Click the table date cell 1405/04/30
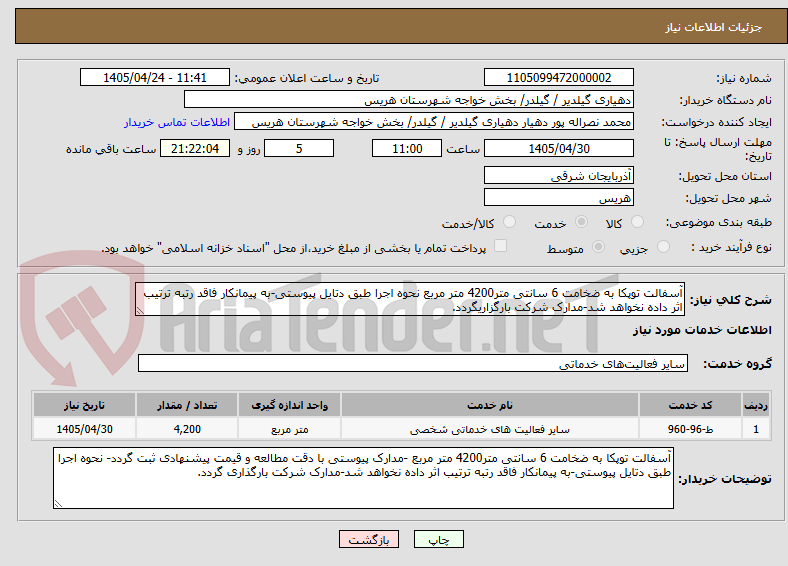This screenshot has height=566, width=788. pyautogui.click(x=84, y=429)
